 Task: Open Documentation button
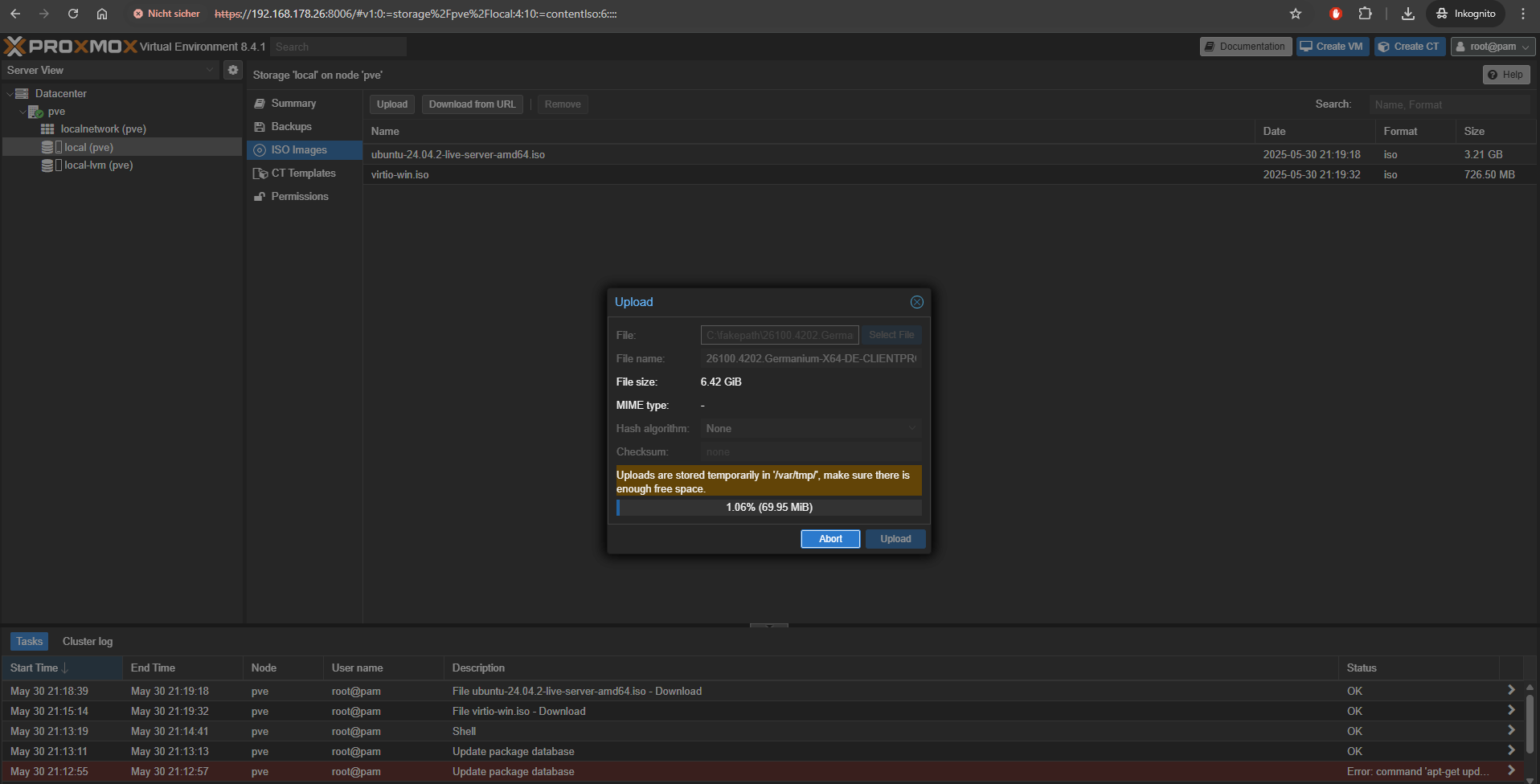[1246, 47]
